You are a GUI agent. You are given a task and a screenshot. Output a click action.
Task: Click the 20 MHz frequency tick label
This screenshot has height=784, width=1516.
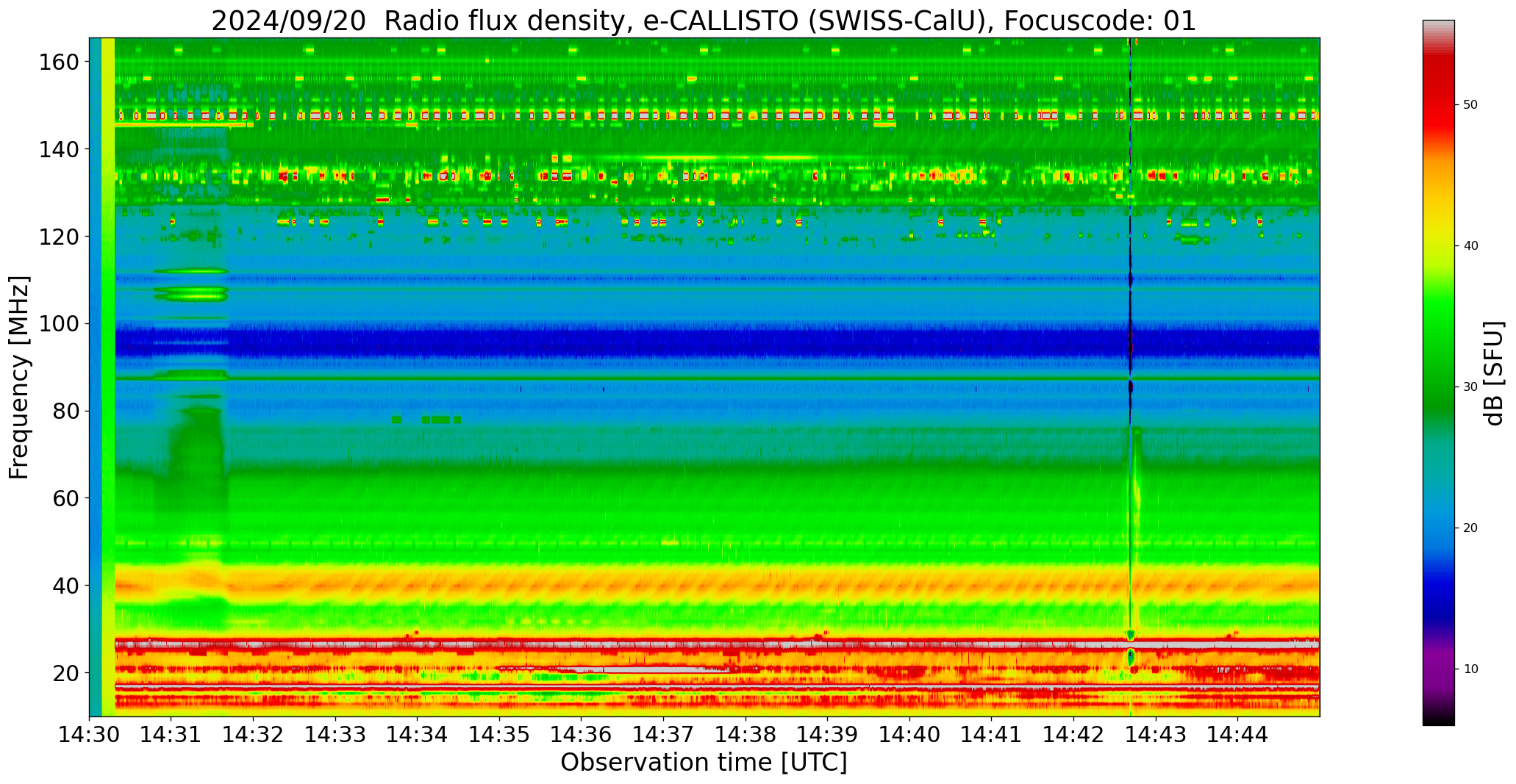point(65,673)
